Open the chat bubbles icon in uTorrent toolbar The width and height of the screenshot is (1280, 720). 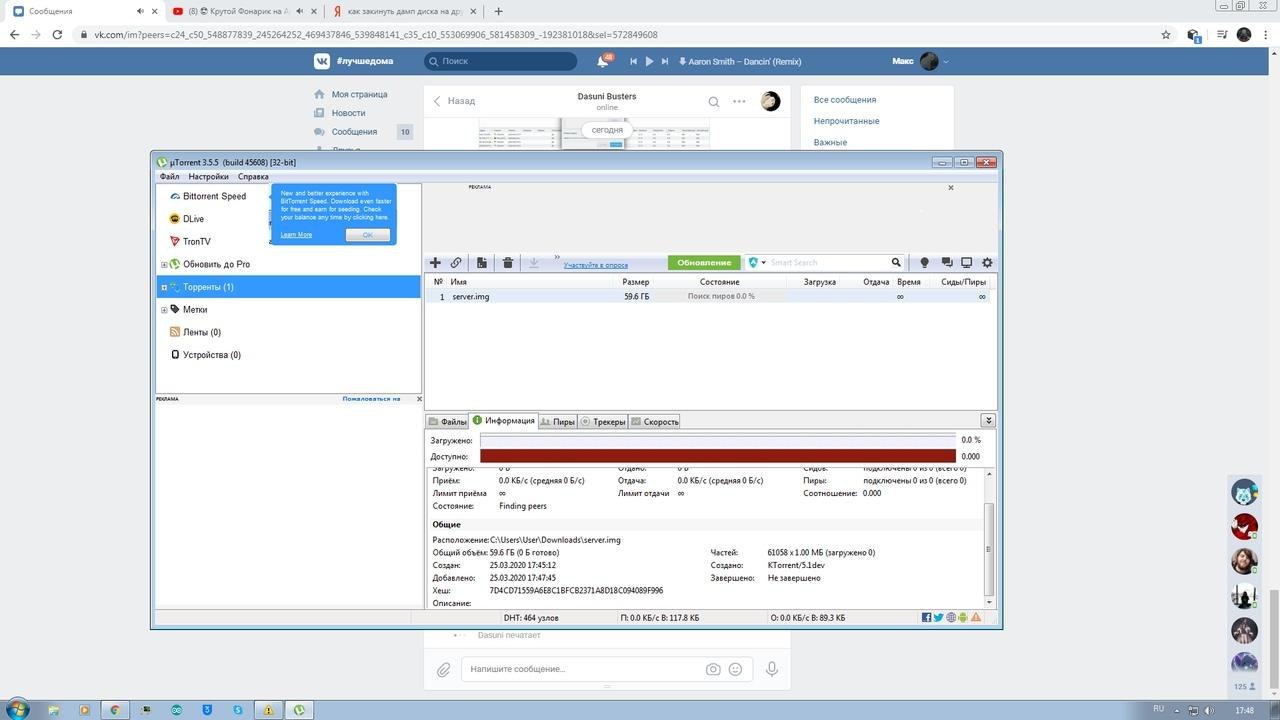coord(946,263)
